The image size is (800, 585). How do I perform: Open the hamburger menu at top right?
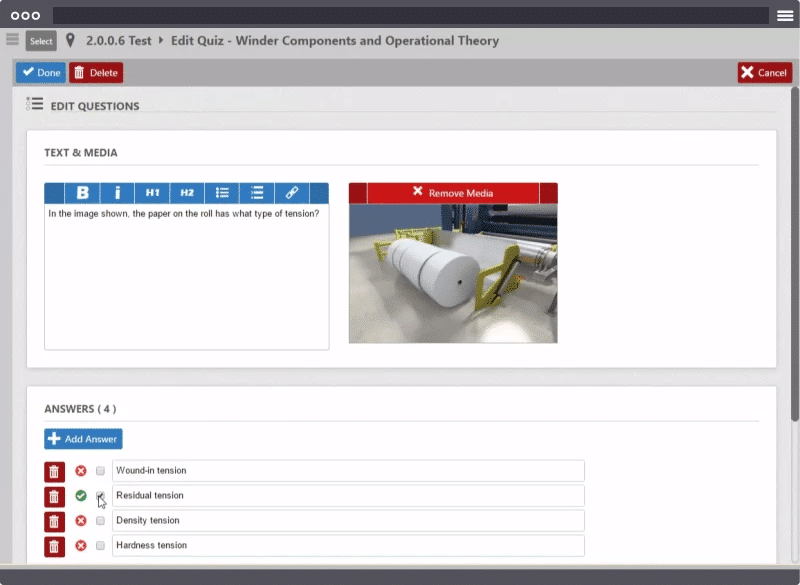tap(785, 16)
